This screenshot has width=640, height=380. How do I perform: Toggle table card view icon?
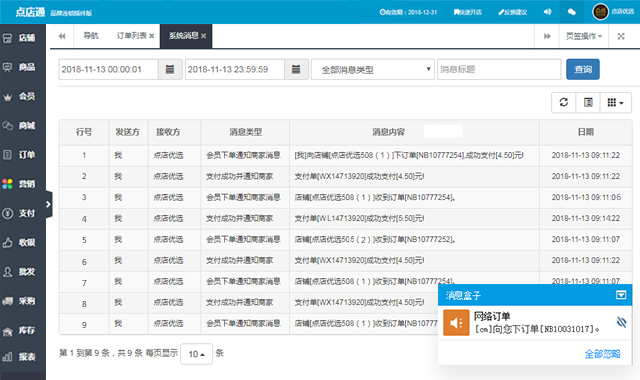[588, 102]
